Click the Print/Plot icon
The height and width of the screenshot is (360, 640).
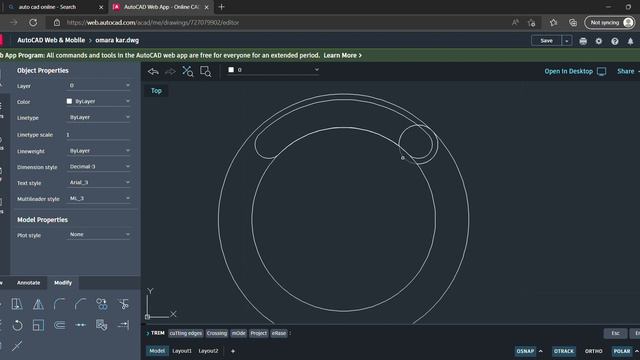pyautogui.click(x=583, y=41)
